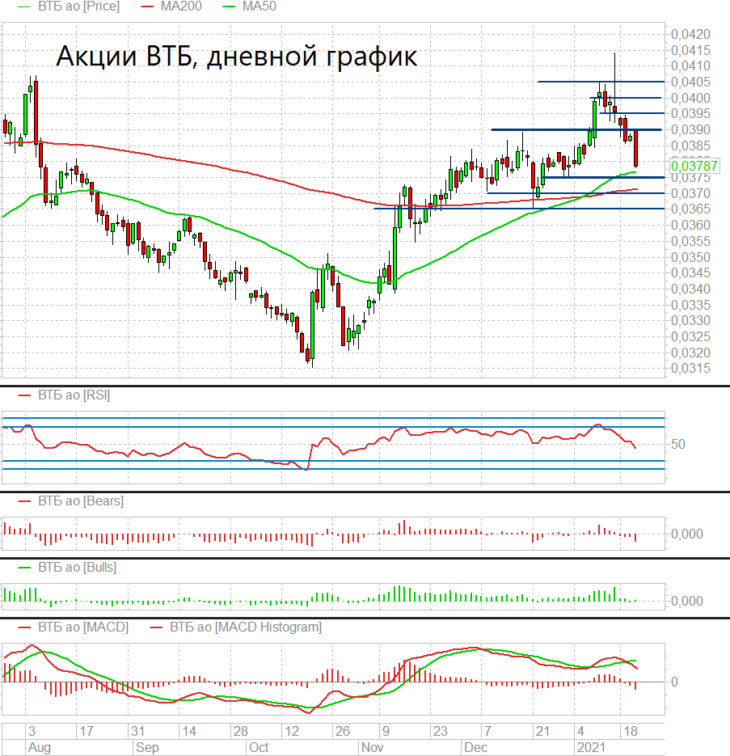Click the date label 26 on the time axis
The height and width of the screenshot is (756, 730).
point(342,731)
